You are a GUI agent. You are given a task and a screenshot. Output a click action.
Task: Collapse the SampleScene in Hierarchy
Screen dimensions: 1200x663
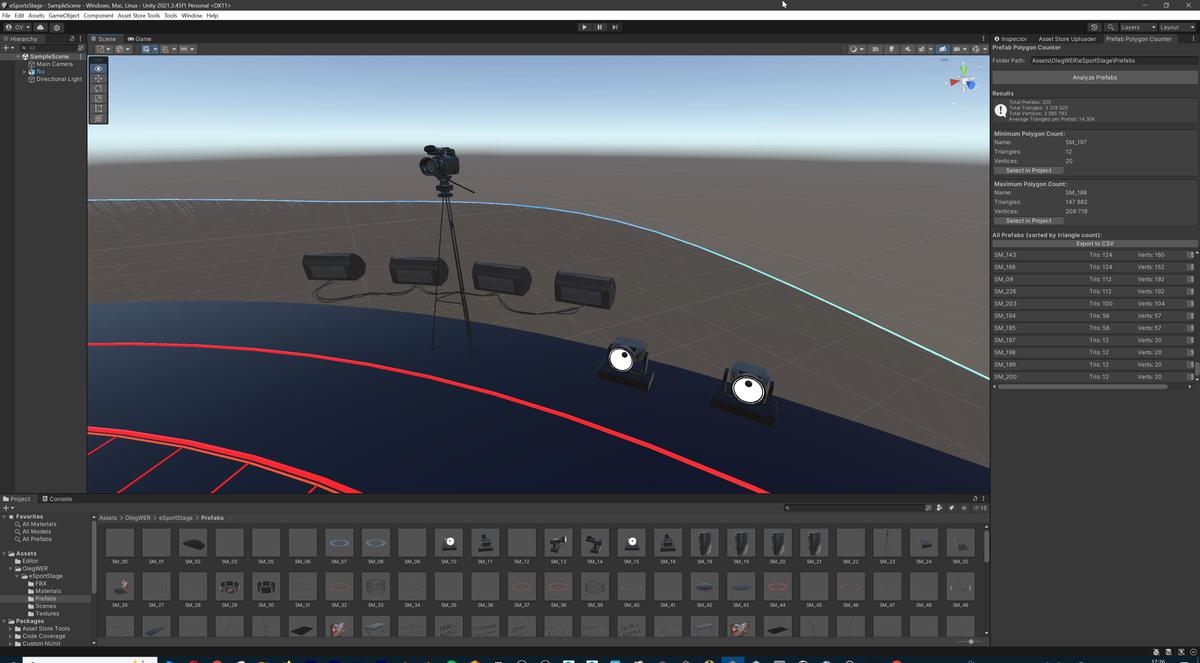coord(17,57)
